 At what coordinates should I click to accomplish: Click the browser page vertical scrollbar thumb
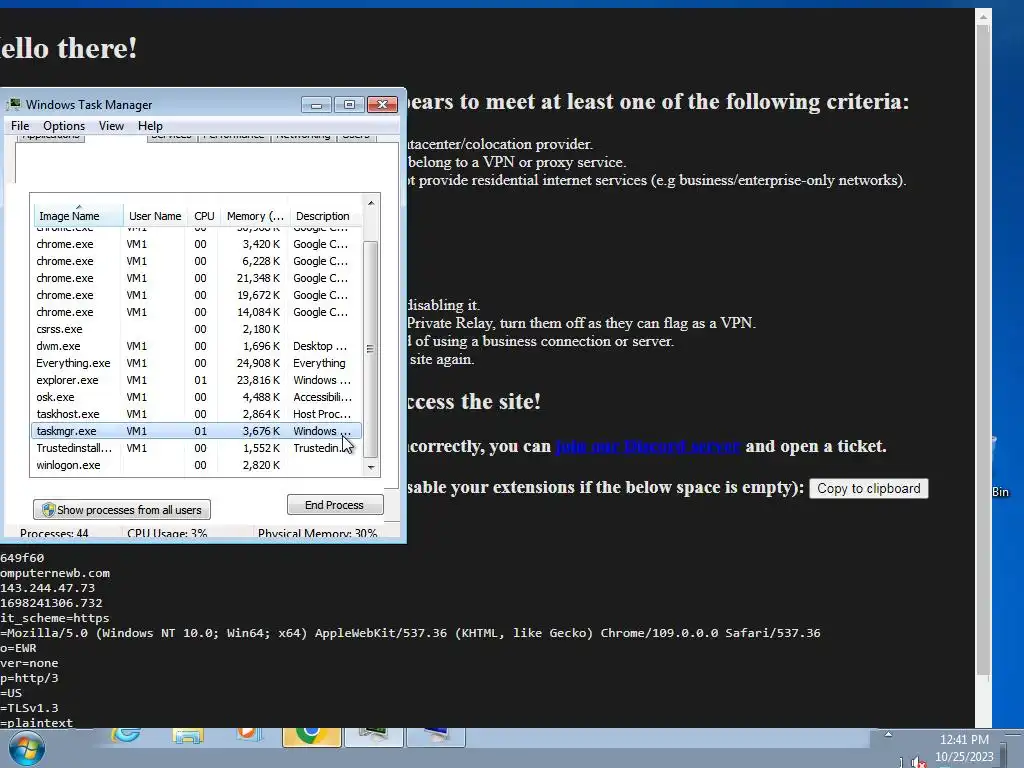click(984, 352)
